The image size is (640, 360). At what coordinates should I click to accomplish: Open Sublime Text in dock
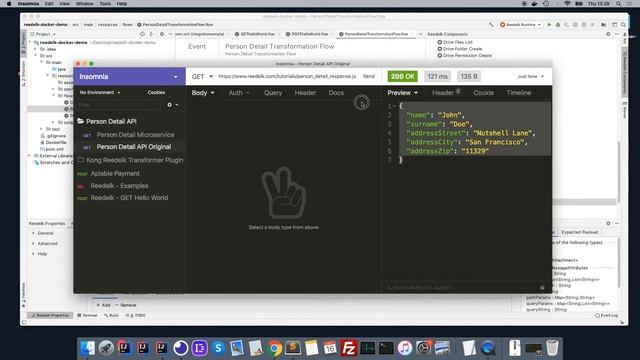(x=293, y=348)
